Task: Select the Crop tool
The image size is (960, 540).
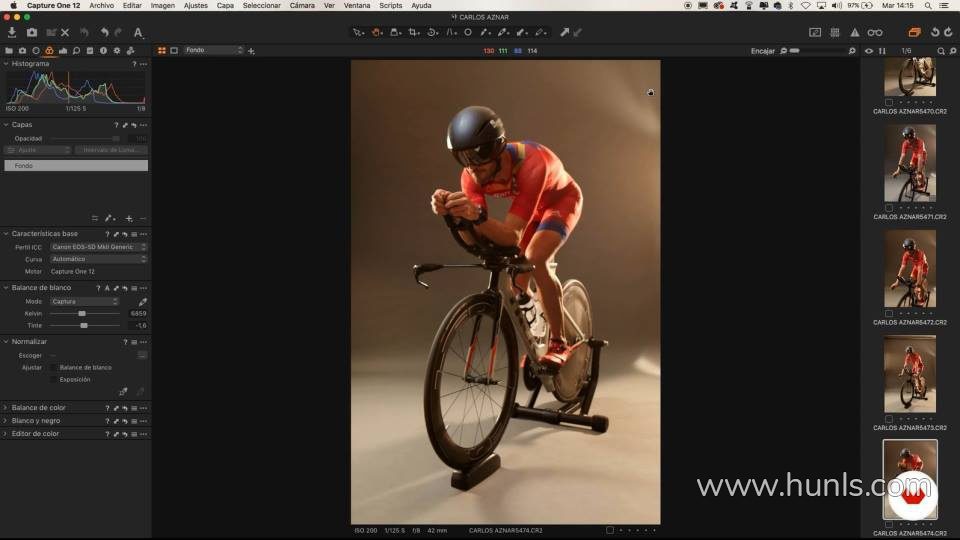Action: pyautogui.click(x=414, y=32)
